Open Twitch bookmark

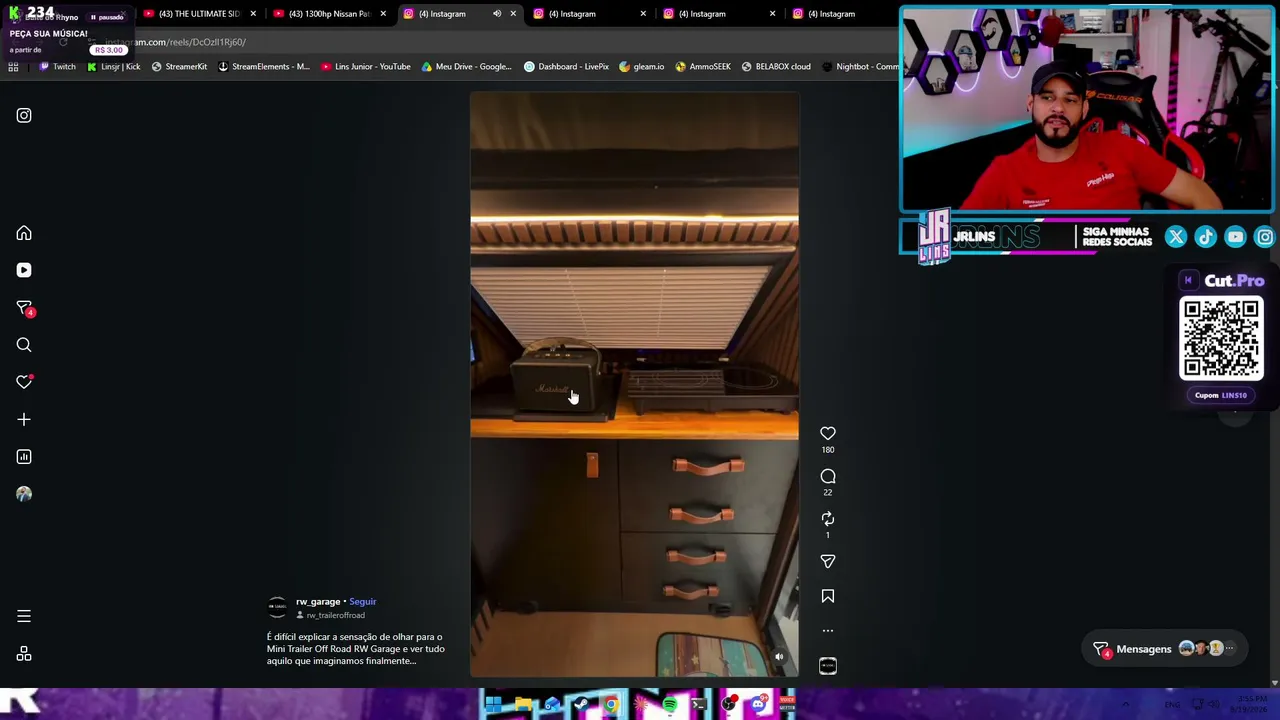point(57,67)
